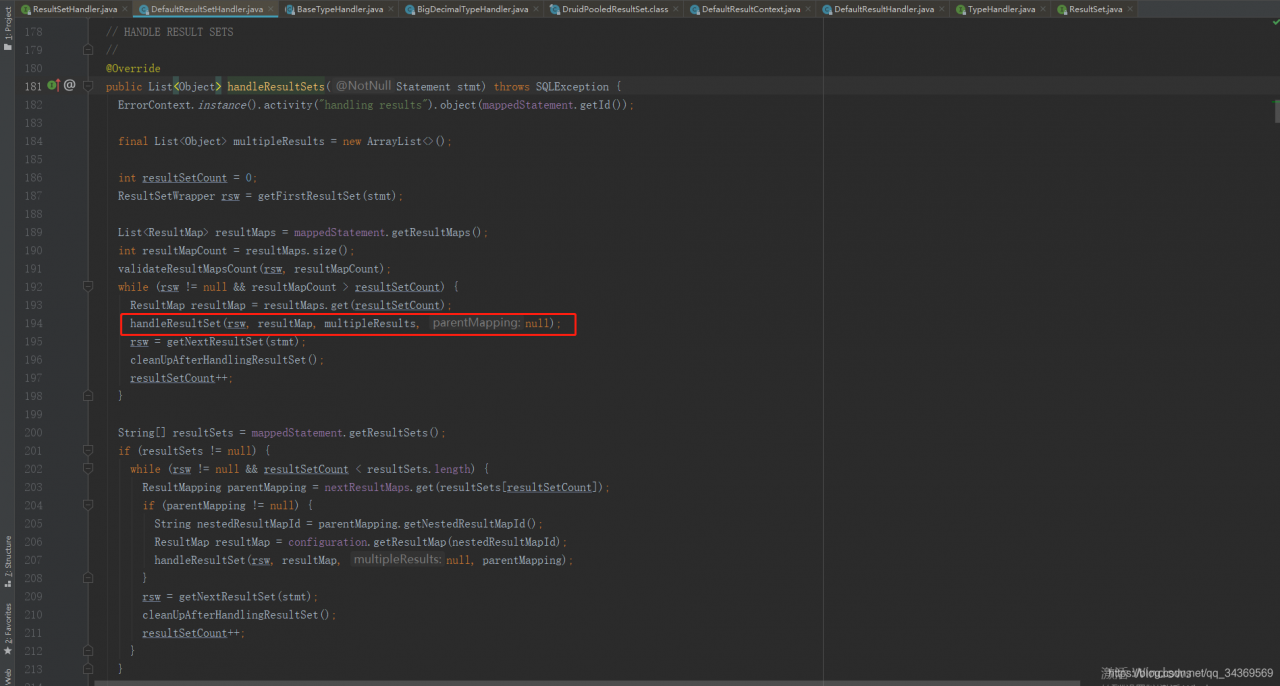This screenshot has height=686, width=1280.
Task: Open the BigDecimalTypeHandler.java tab
Action: click(x=473, y=9)
